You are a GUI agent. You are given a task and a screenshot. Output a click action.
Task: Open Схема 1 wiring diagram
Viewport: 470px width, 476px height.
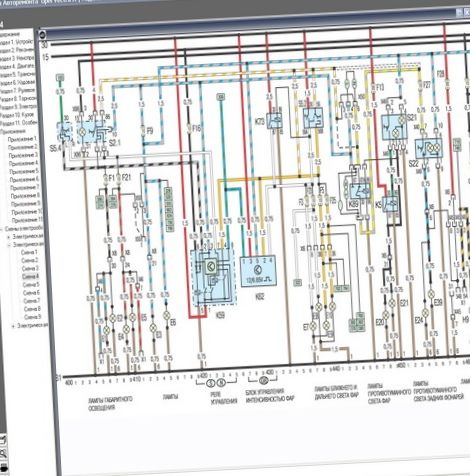tap(29, 252)
